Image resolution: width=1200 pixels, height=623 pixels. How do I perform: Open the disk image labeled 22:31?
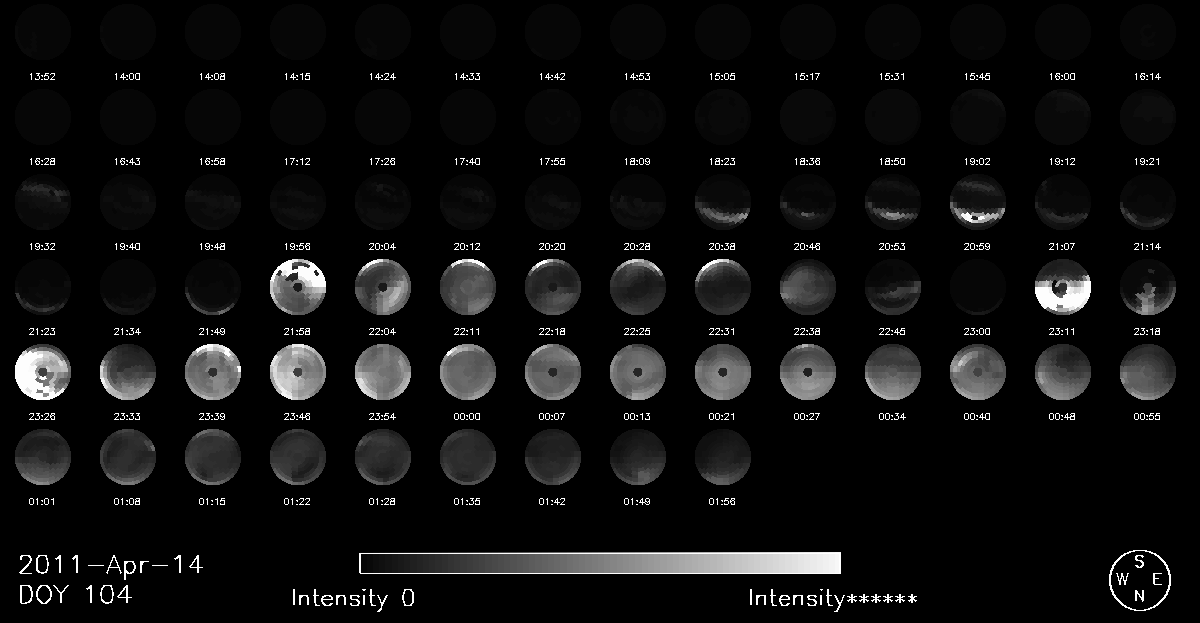click(723, 287)
